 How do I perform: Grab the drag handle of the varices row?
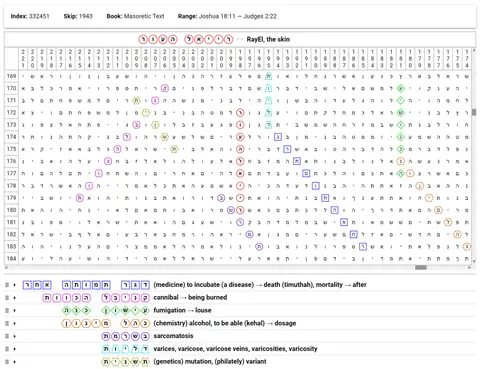7,349
